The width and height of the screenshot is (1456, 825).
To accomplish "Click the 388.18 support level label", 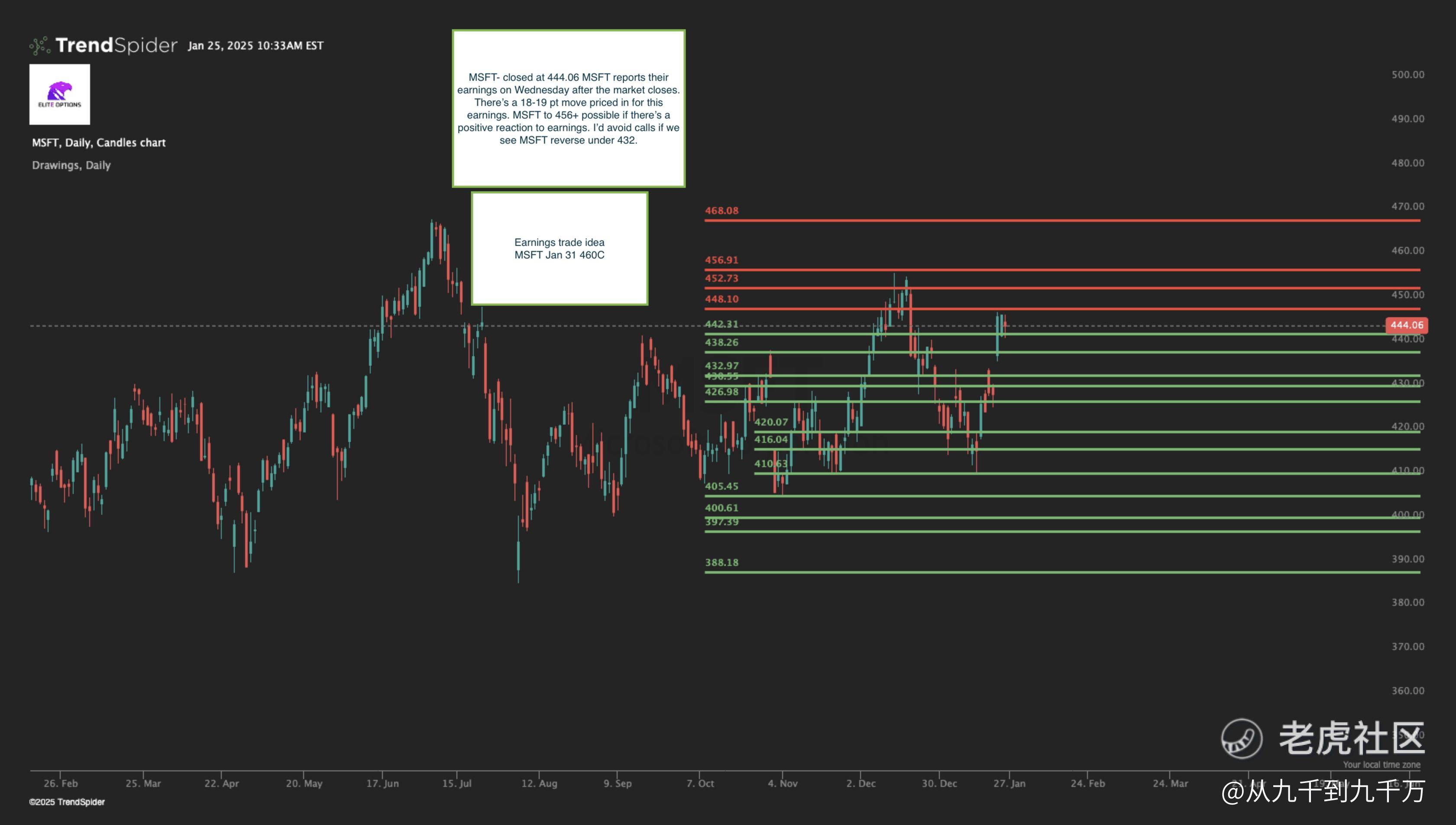I will tap(722, 563).
